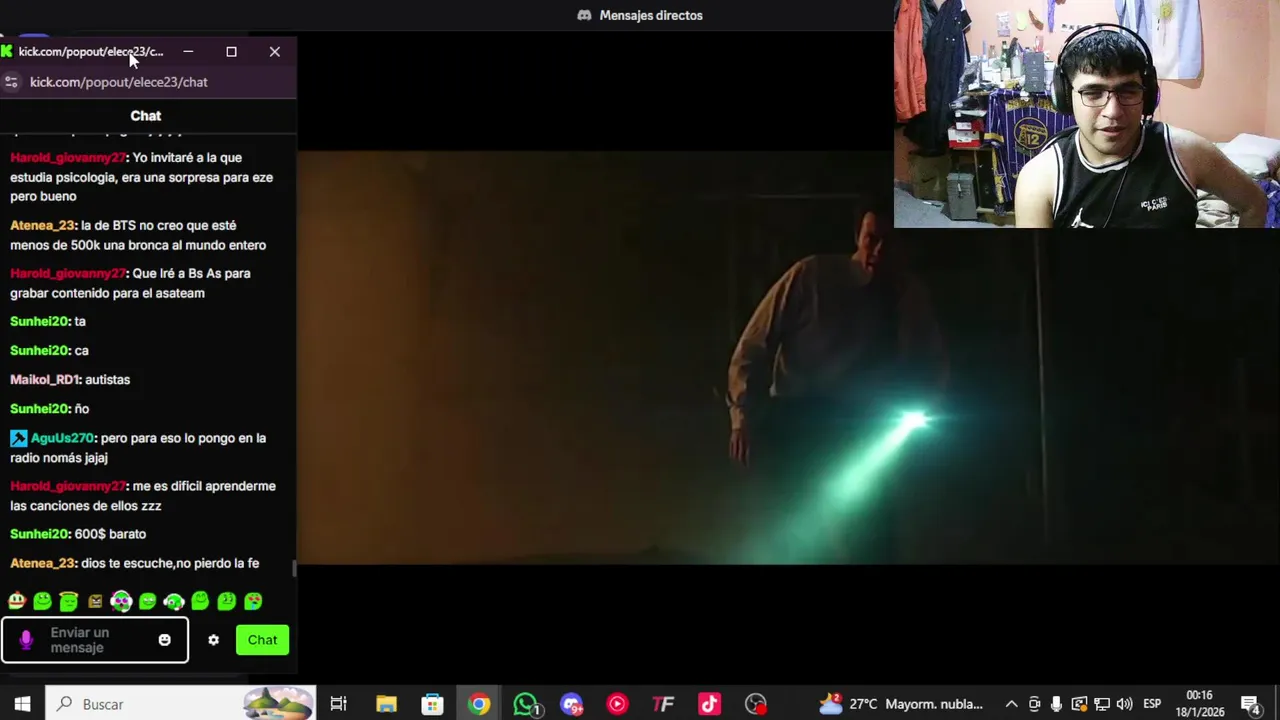
Task: Click the message 'autistas'
Action: [107, 380]
